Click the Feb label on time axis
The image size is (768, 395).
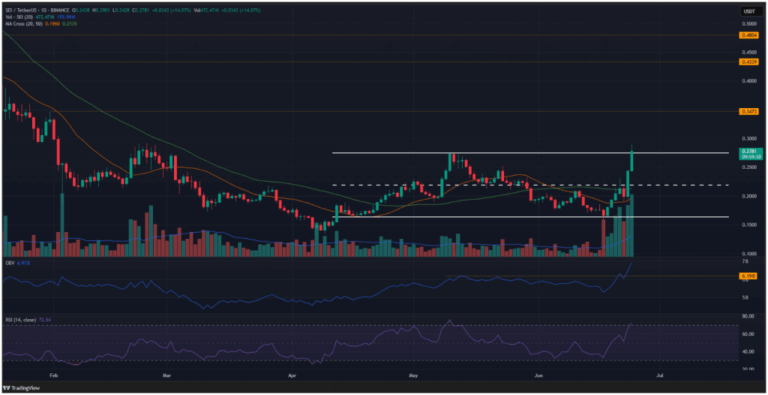(54, 374)
